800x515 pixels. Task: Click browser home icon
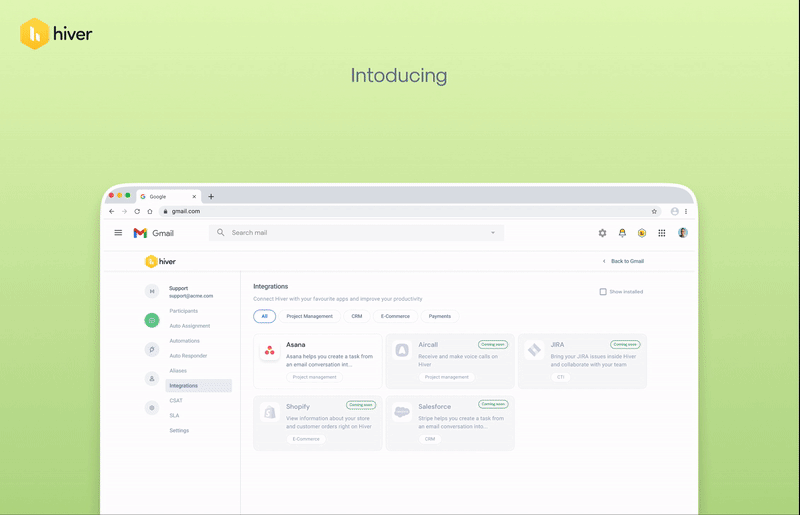click(x=150, y=211)
